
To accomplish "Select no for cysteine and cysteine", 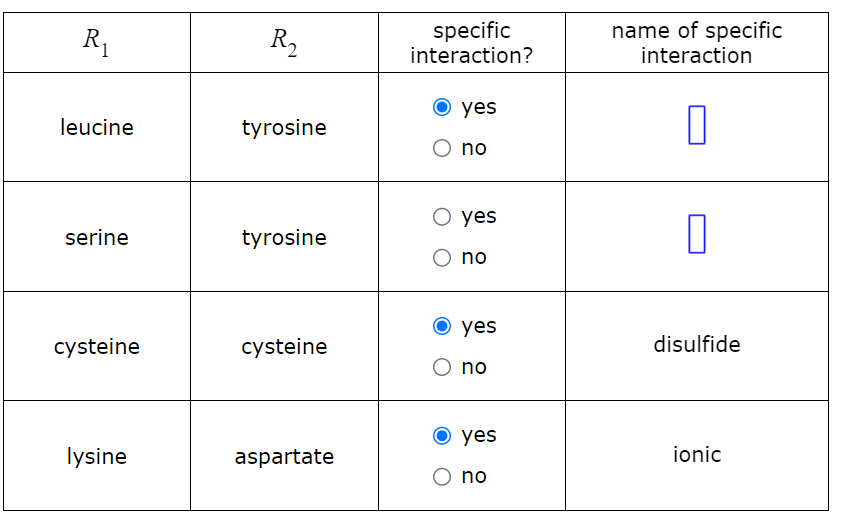I will click(442, 367).
